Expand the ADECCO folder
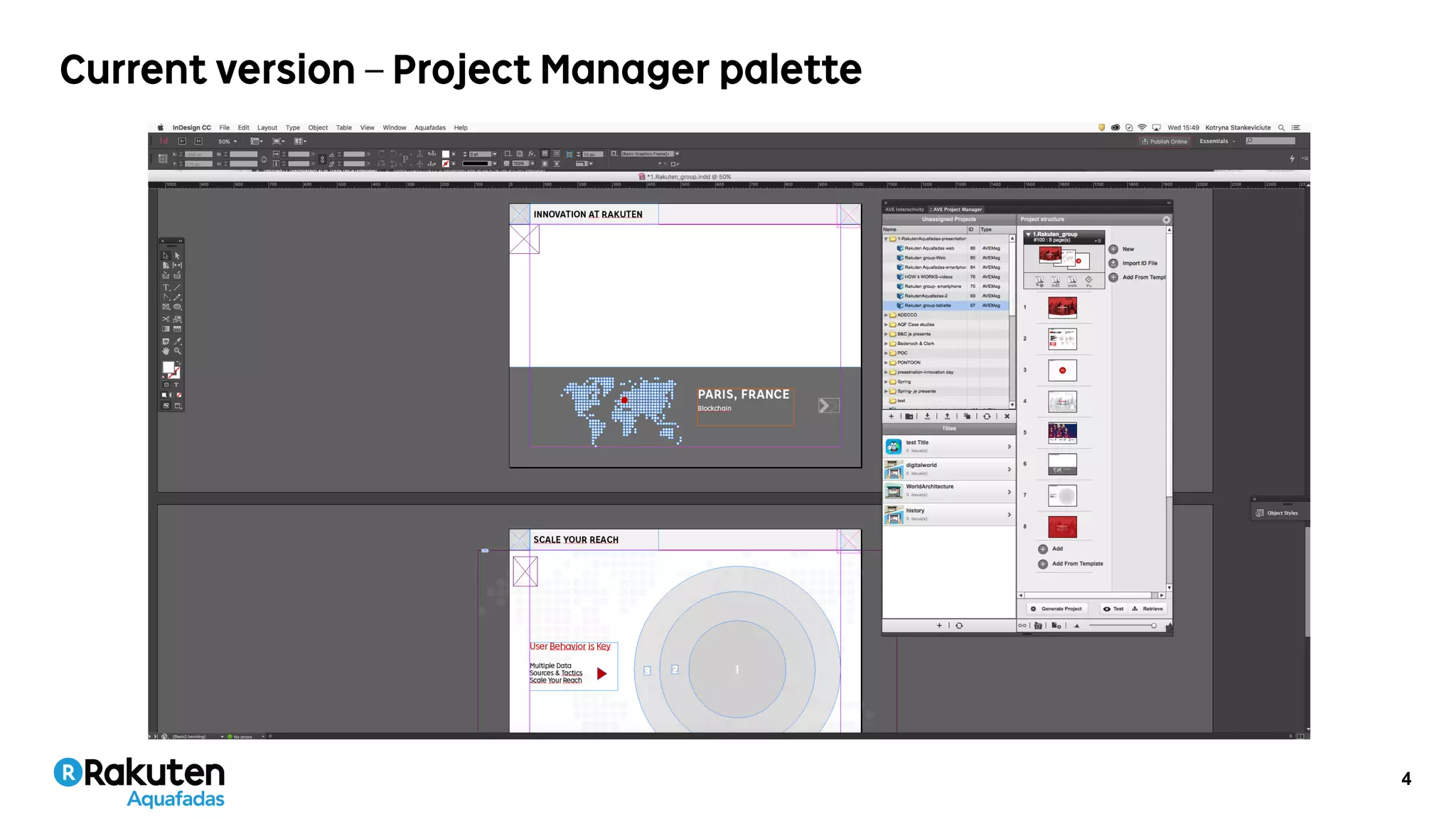1456x819 pixels. 886,315
